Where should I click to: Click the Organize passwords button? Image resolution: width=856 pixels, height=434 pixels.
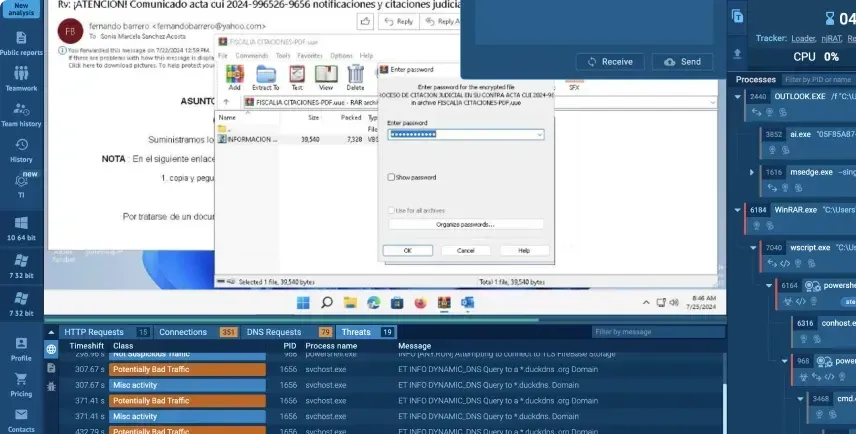coord(466,224)
